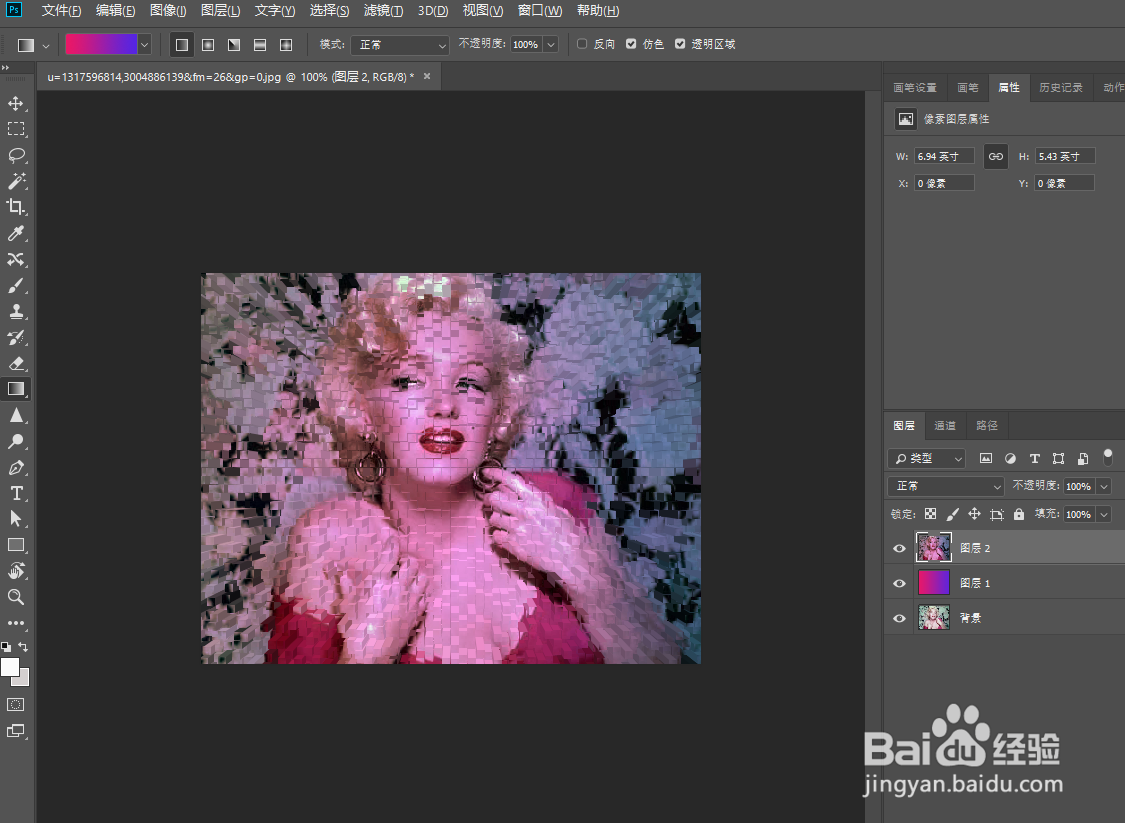Image resolution: width=1125 pixels, height=823 pixels.
Task: Toggle lock image pixels brush icon
Action: point(952,514)
